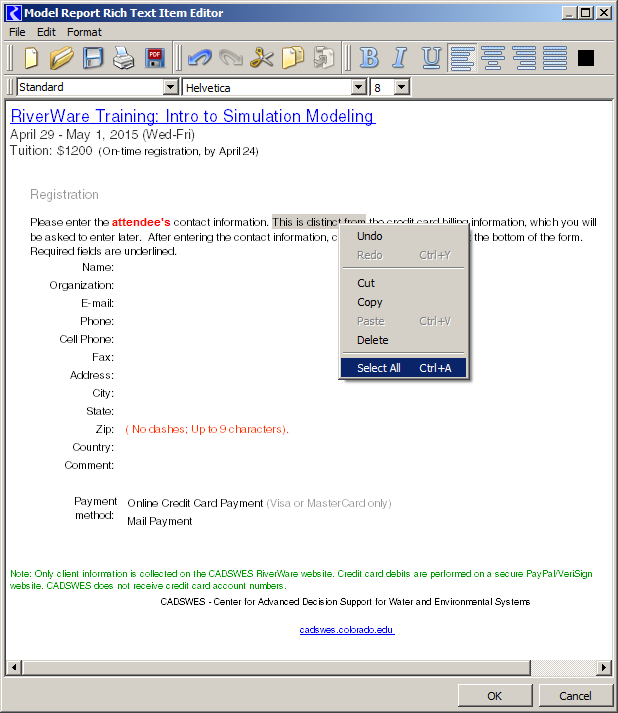Click the 'Mail Payment' text
Image resolution: width=618 pixels, height=713 pixels.
point(160,521)
